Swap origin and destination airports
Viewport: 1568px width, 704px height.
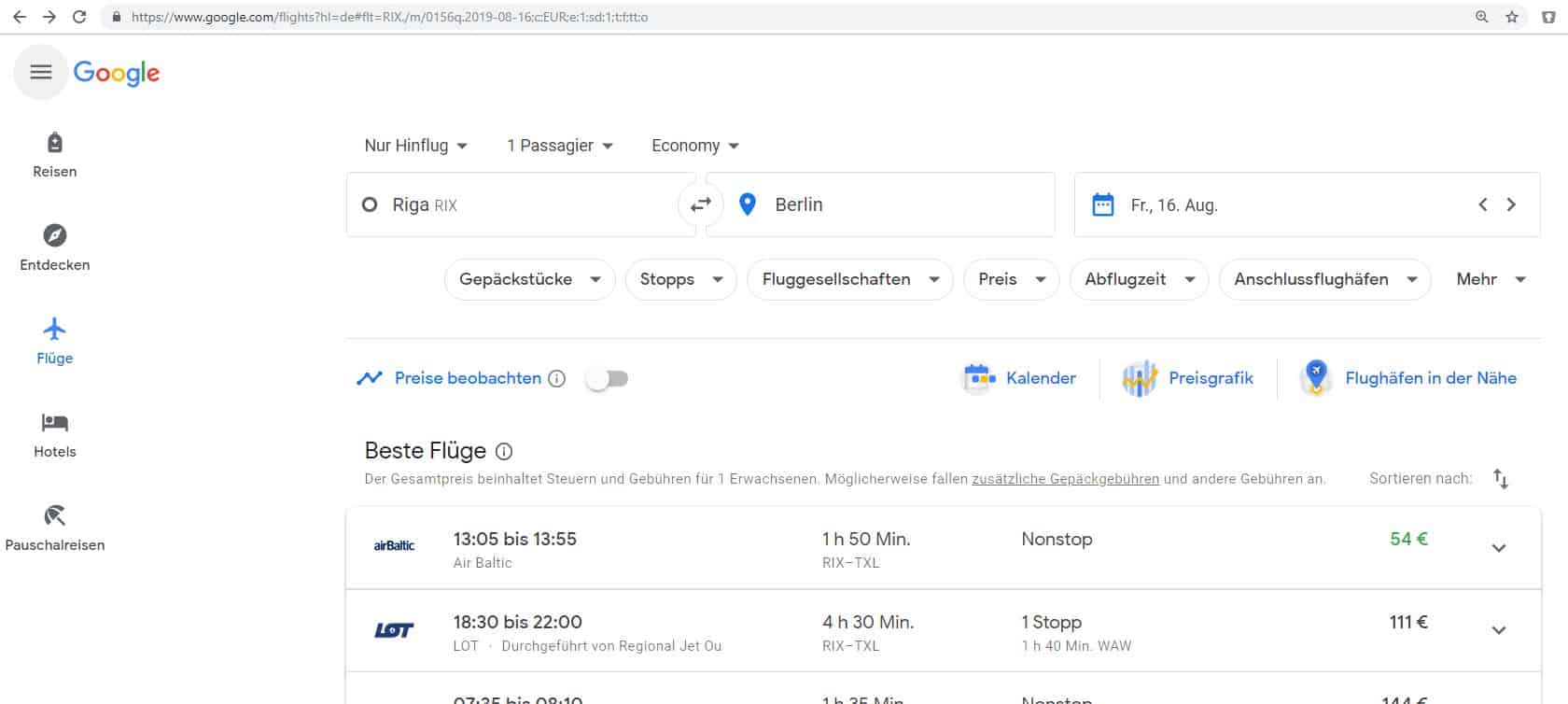[x=700, y=204]
